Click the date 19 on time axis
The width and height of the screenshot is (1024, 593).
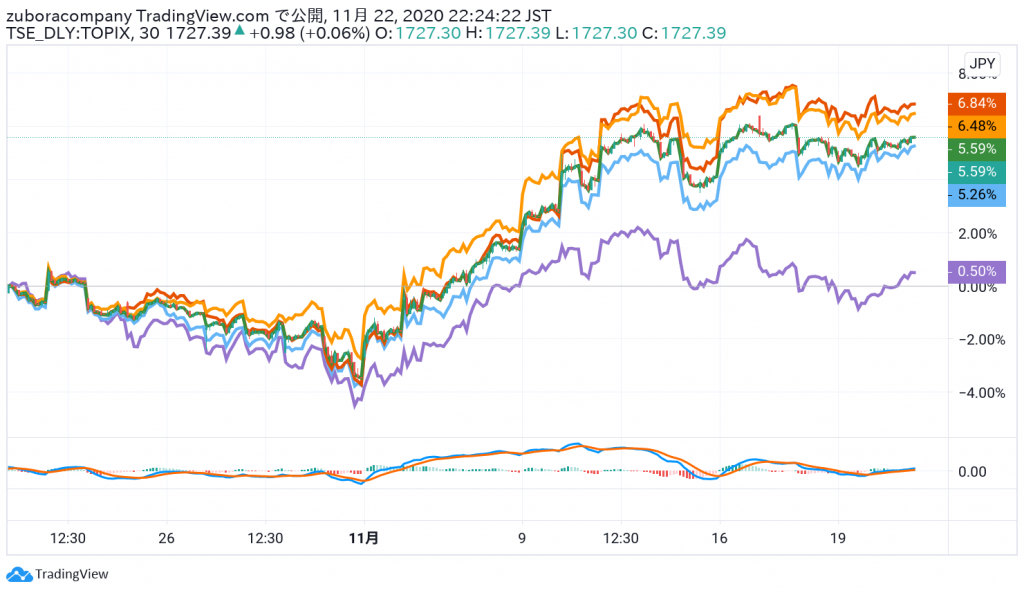pos(838,538)
